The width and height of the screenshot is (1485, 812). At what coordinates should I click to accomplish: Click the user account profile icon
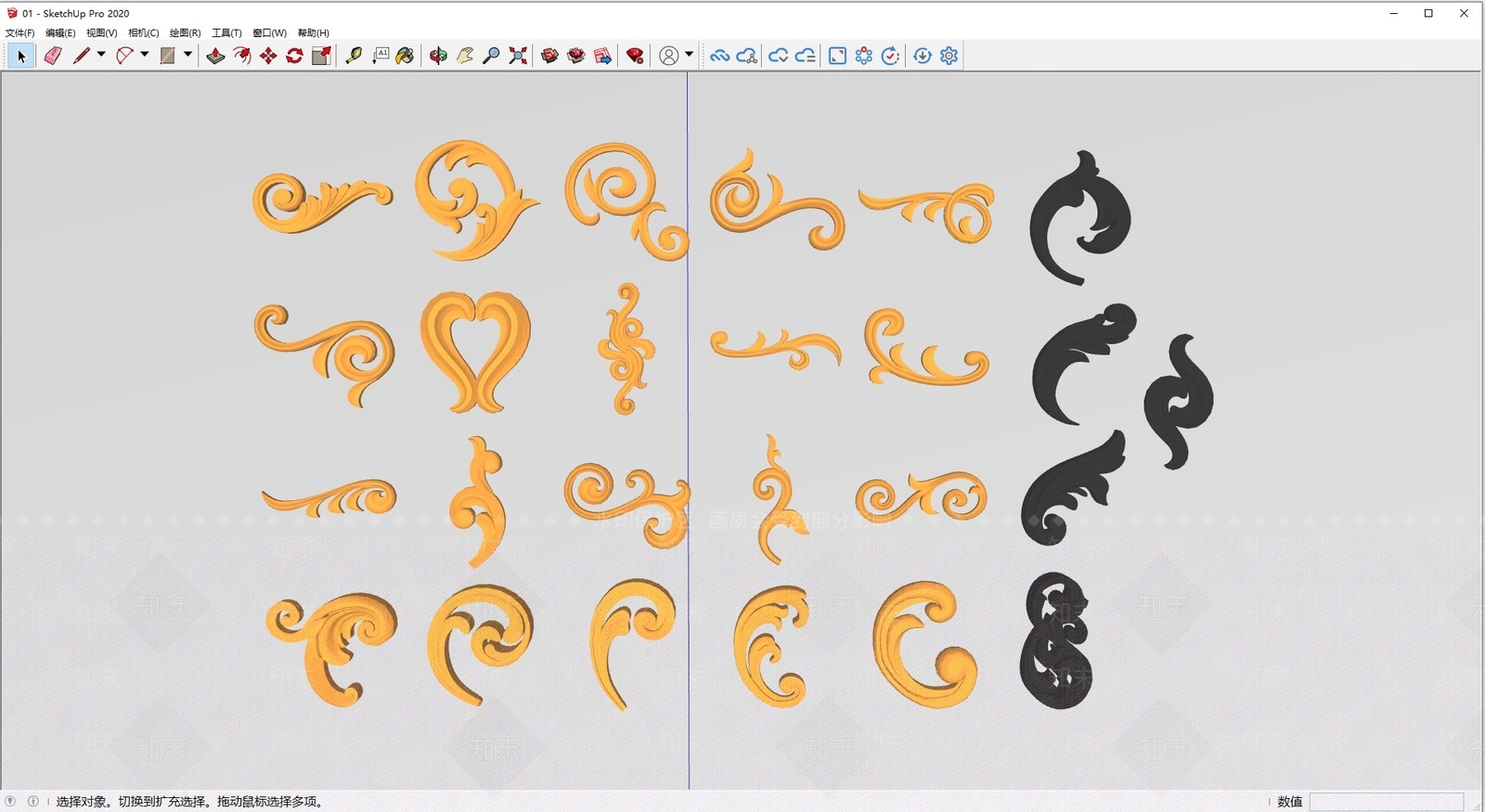click(x=668, y=56)
